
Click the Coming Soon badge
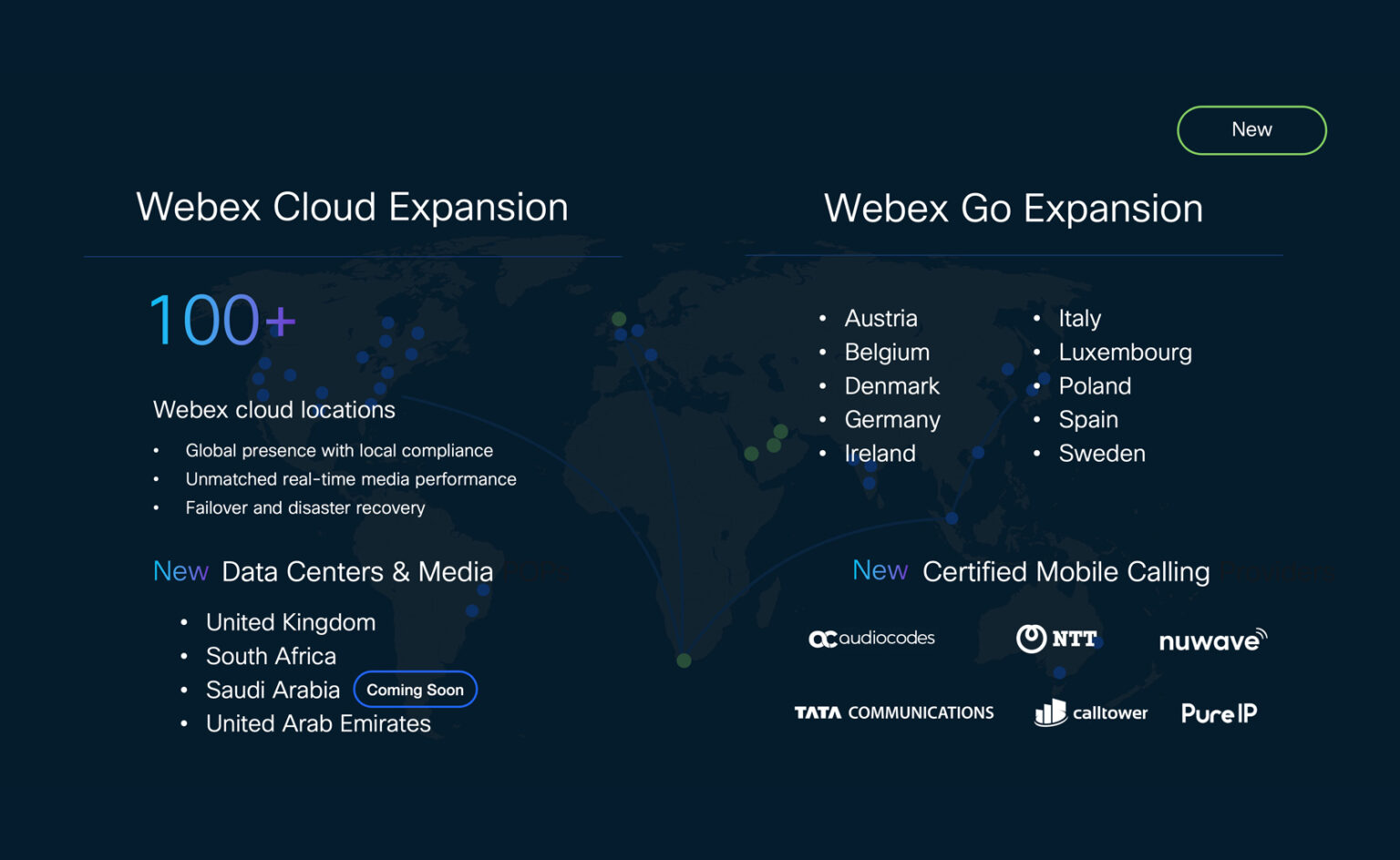pyautogui.click(x=415, y=690)
